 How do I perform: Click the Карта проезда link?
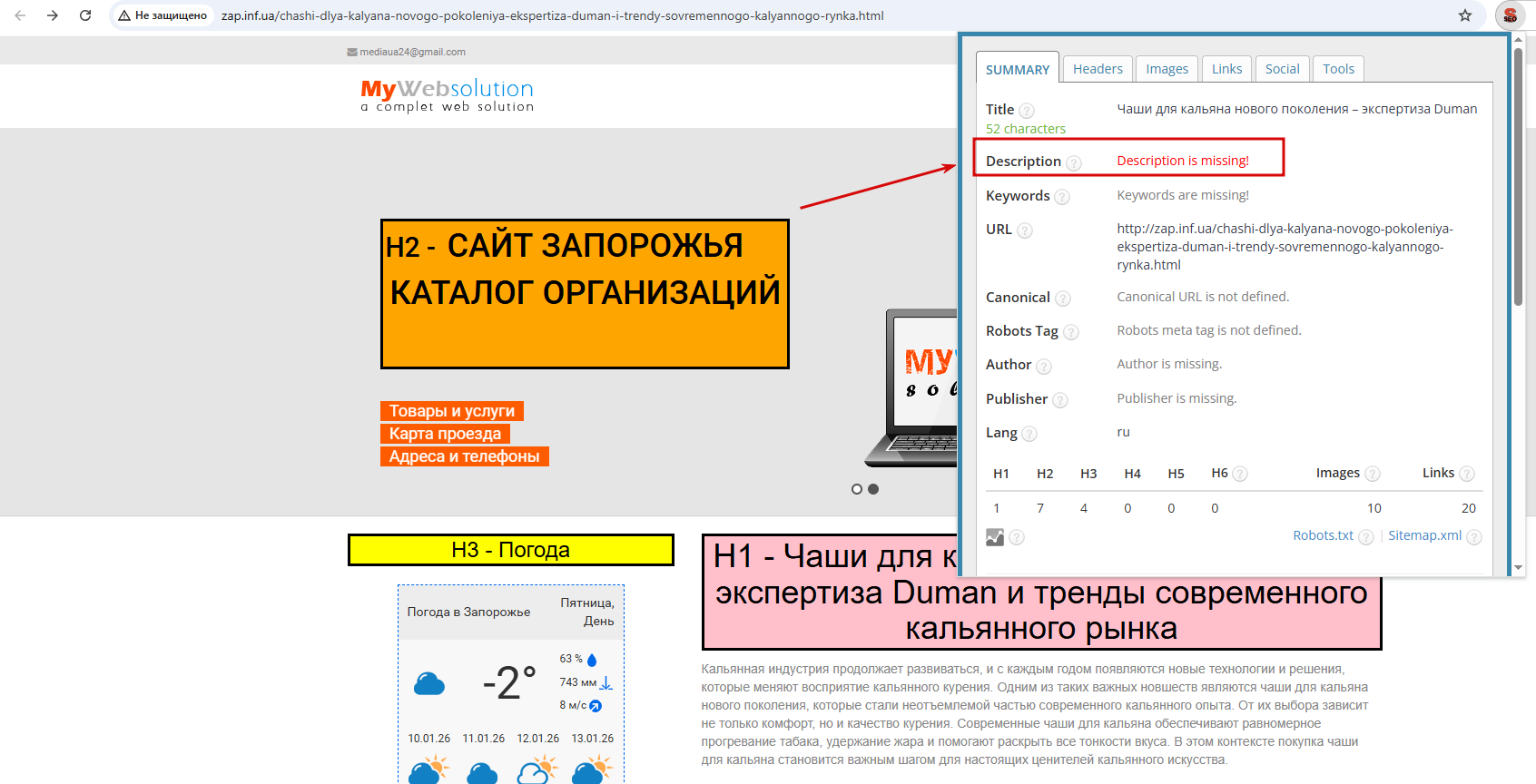coord(445,434)
